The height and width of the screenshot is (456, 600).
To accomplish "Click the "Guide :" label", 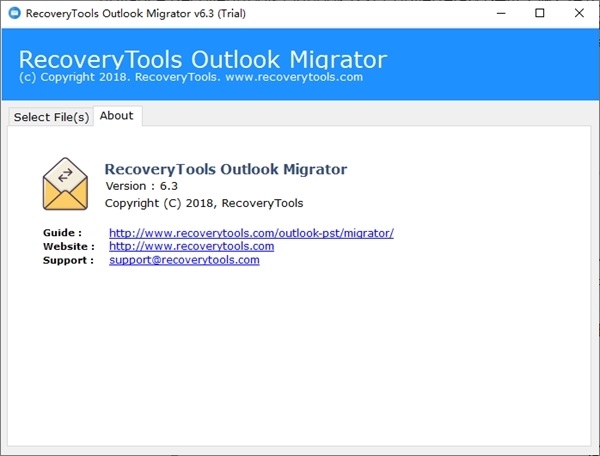I will [x=62, y=233].
